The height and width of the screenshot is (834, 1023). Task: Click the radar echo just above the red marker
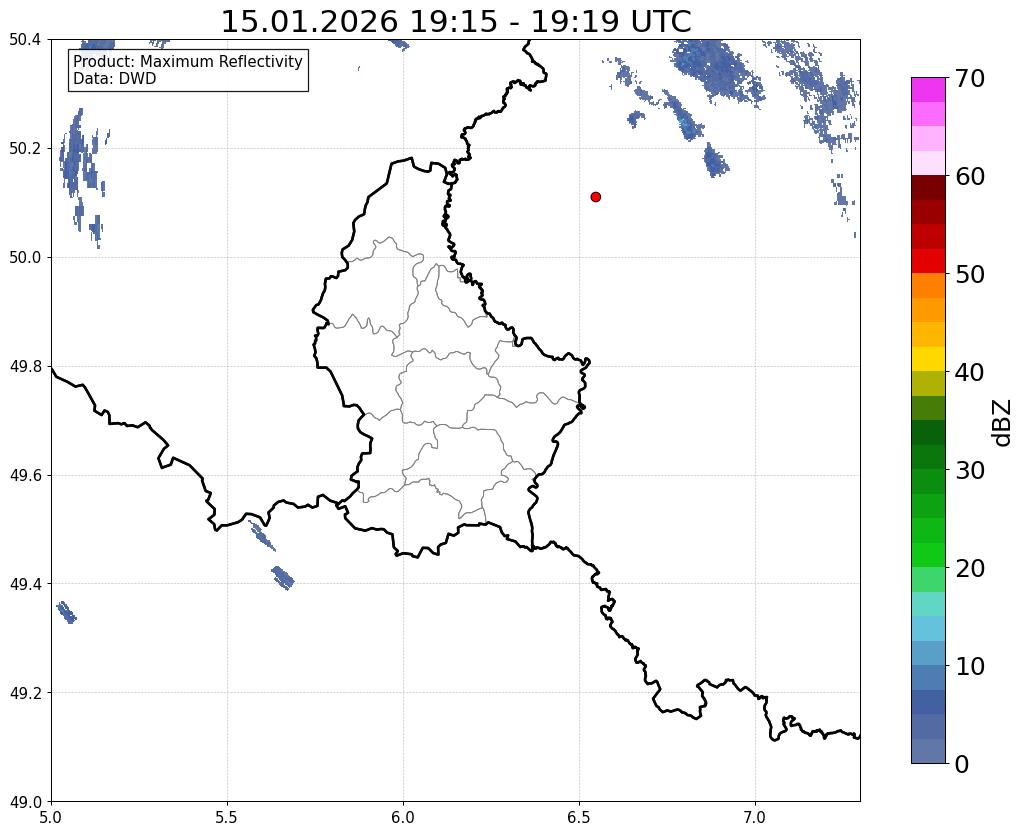635,119
